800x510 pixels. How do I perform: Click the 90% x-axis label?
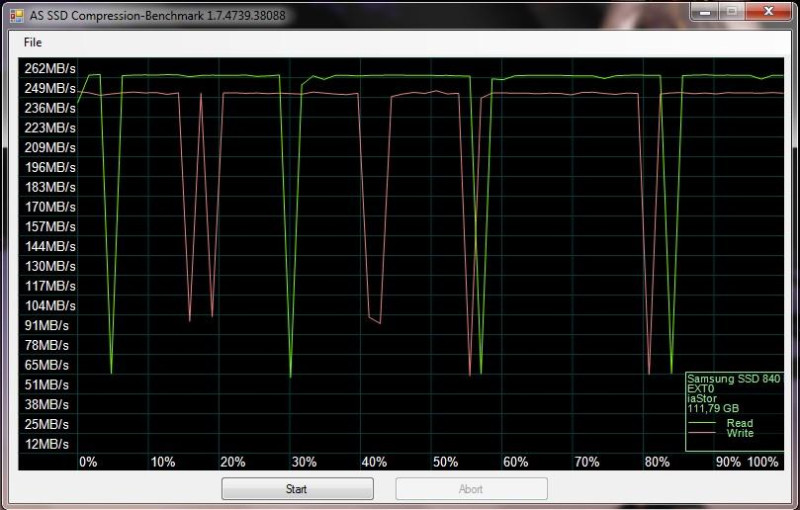pyautogui.click(x=728, y=462)
